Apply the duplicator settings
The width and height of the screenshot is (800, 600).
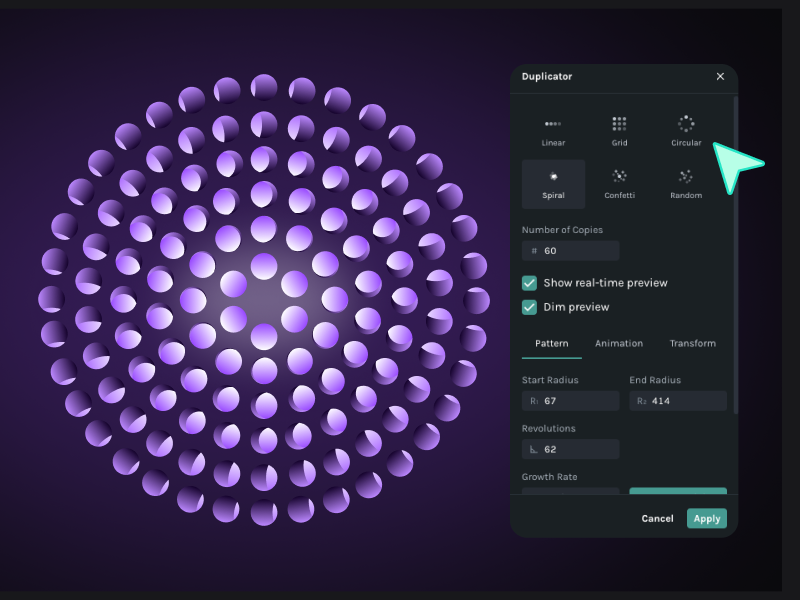pyautogui.click(x=706, y=518)
